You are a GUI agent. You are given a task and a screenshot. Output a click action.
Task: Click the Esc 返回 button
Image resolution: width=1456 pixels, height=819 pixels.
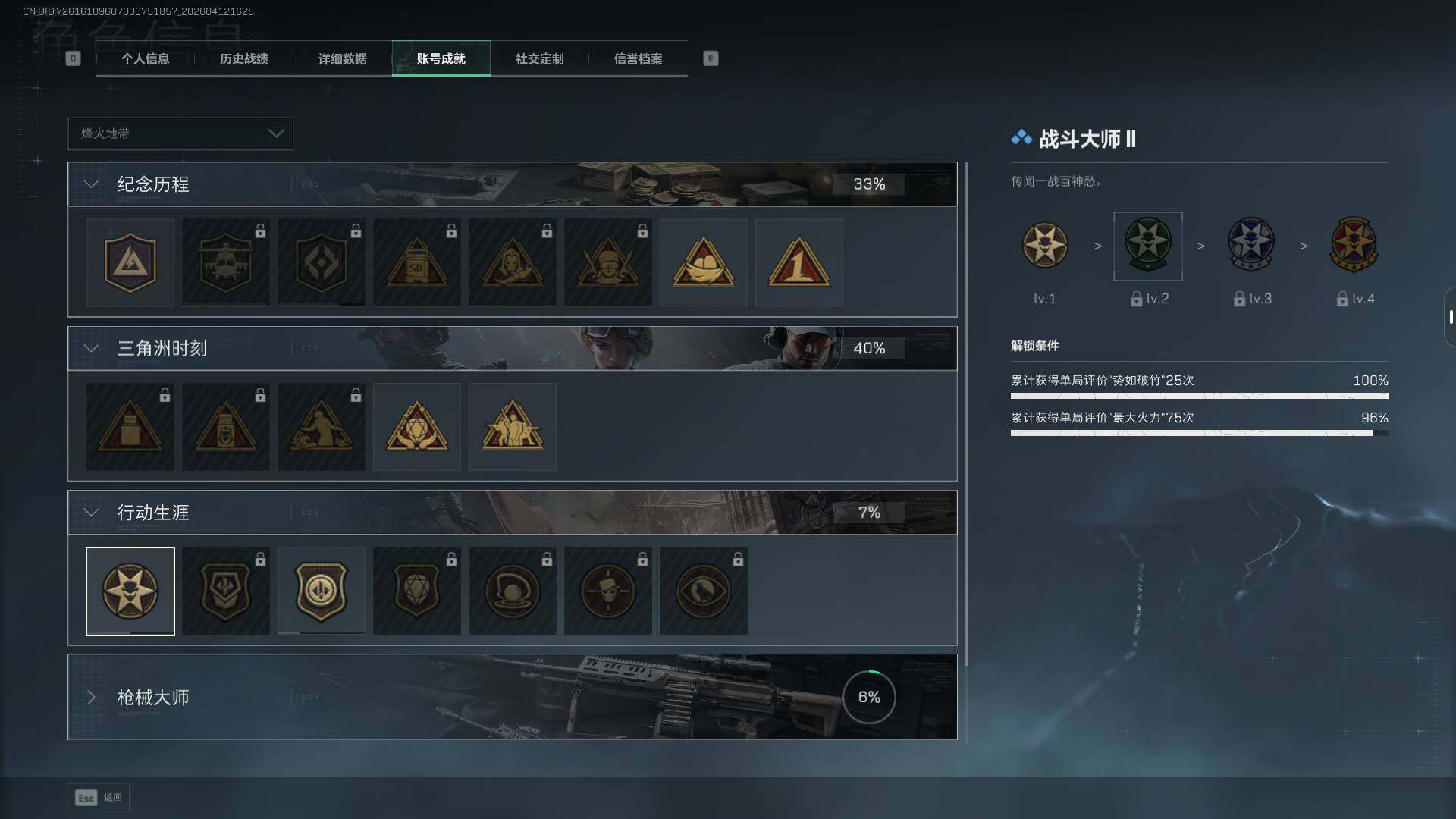tap(98, 798)
